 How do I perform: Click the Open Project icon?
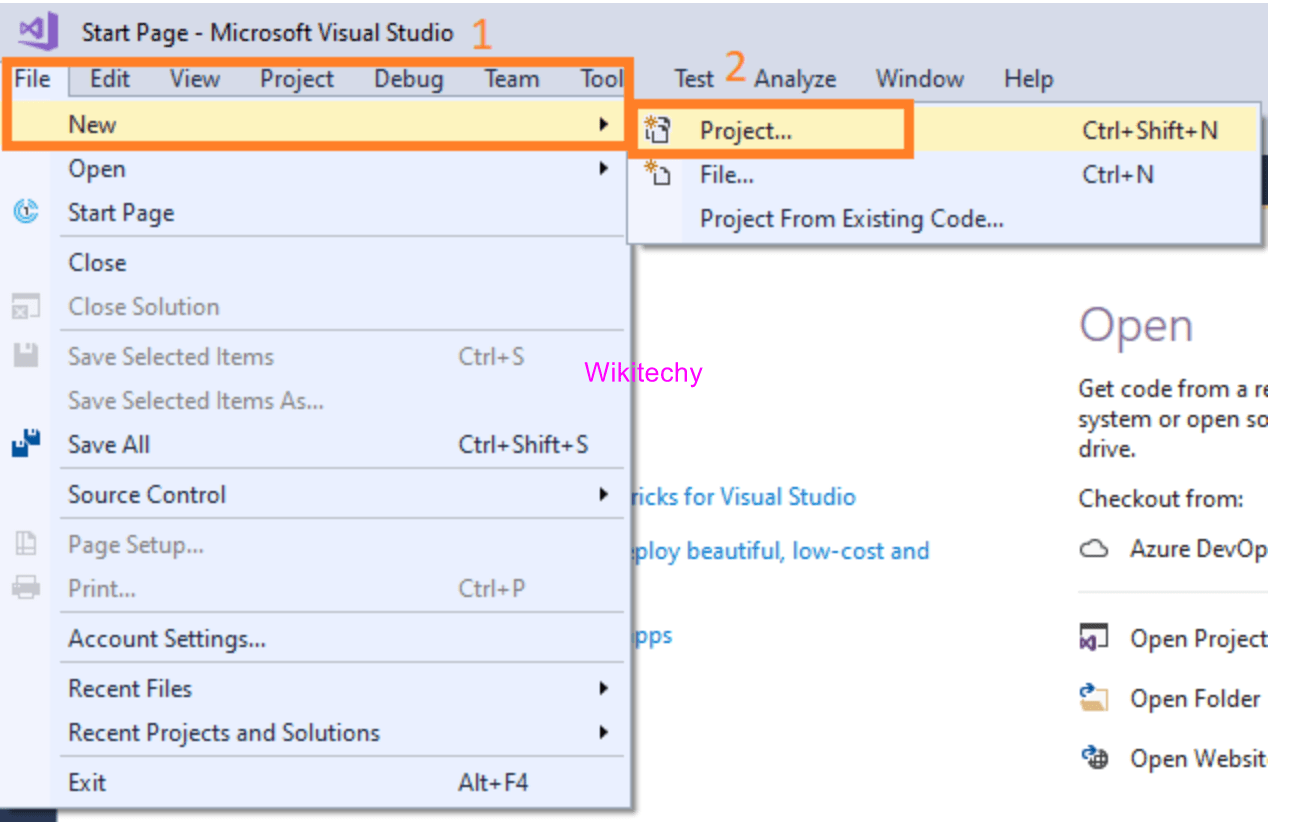pos(1094,637)
